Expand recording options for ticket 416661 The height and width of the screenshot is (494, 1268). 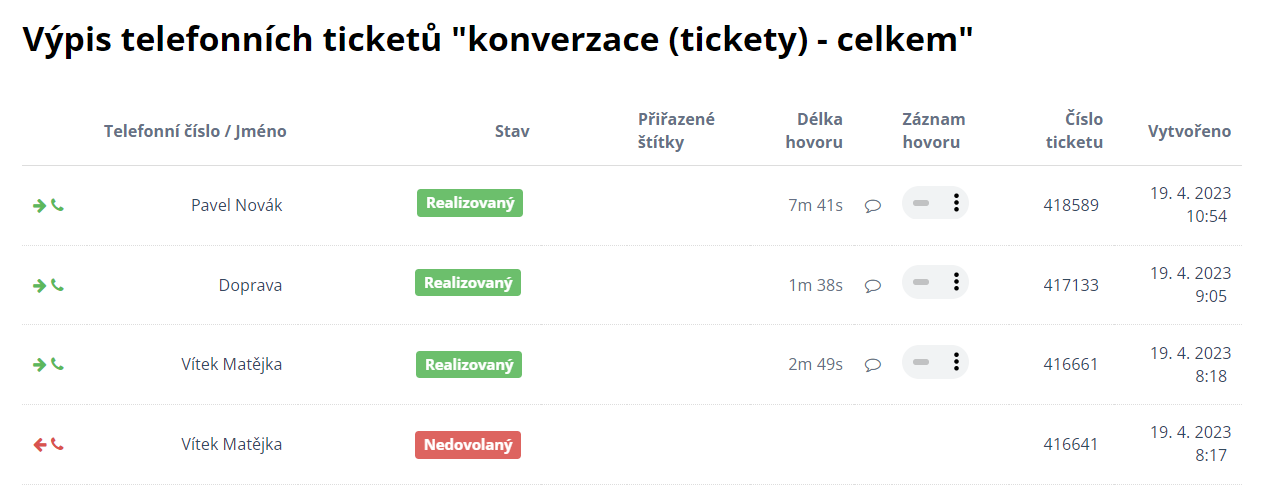956,361
